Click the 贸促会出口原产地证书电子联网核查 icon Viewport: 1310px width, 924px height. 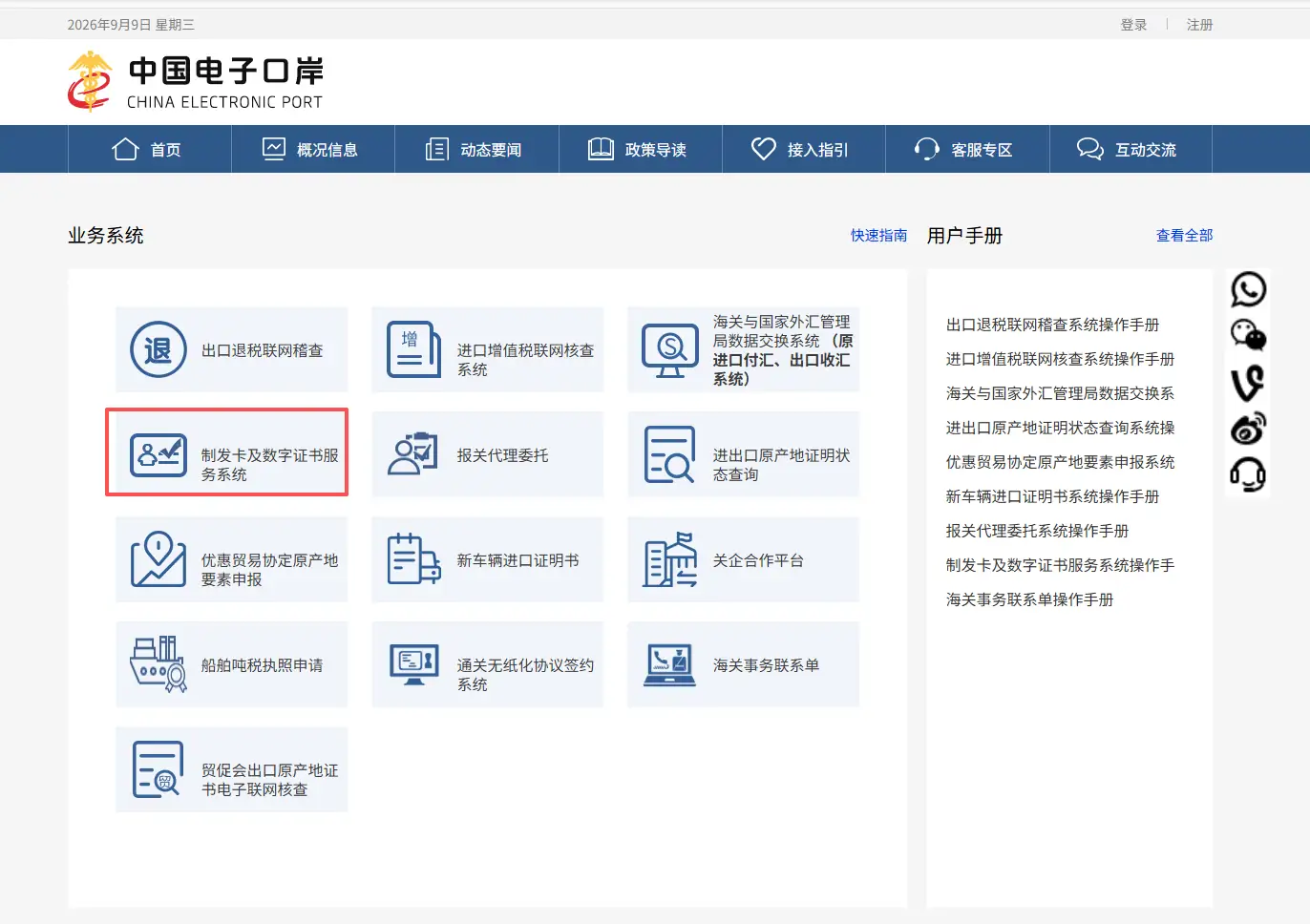(x=158, y=769)
